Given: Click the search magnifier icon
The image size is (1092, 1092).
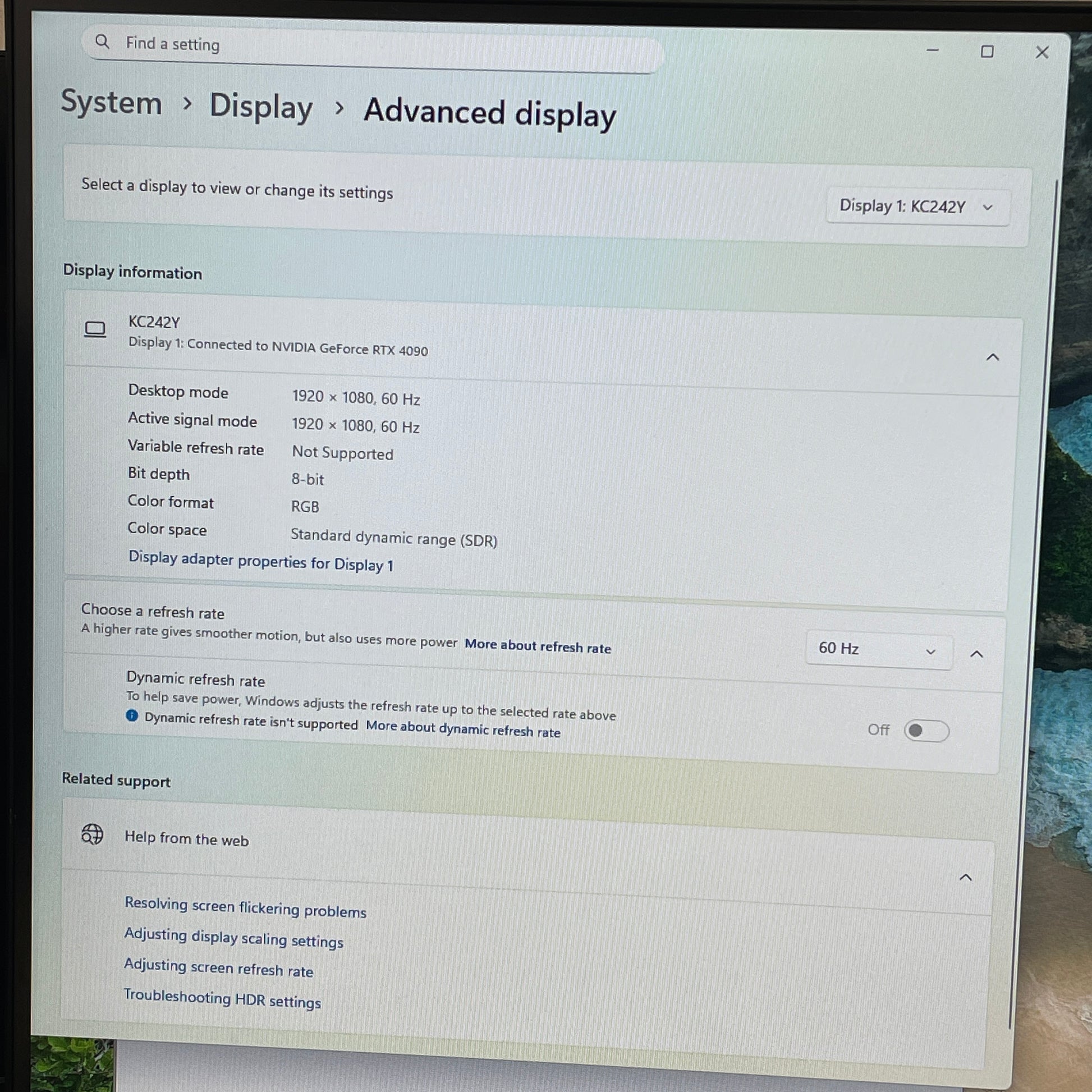Looking at the screenshot, I should 102,42.
